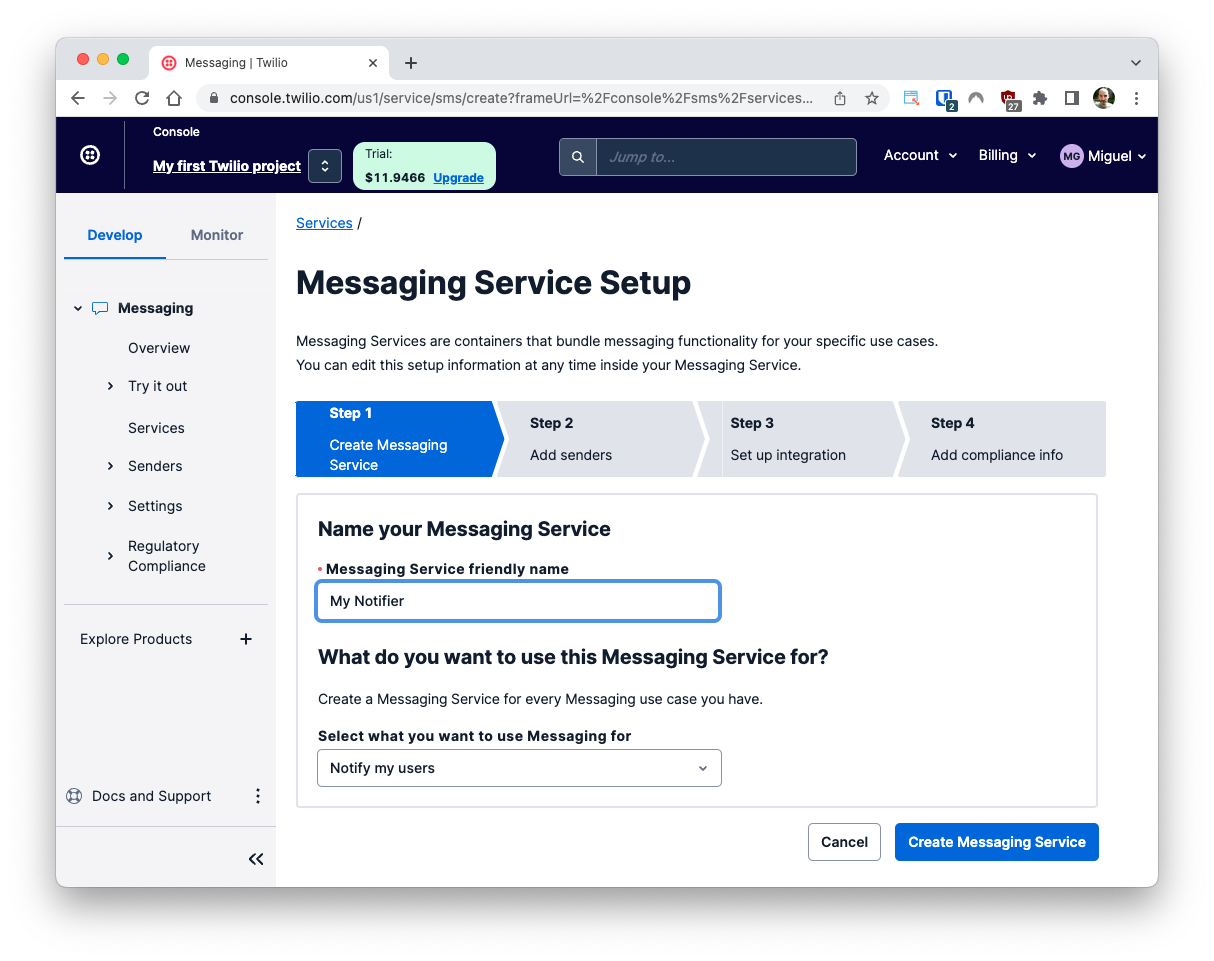Open the 1Password extension icon
The height and width of the screenshot is (961, 1214).
[x=944, y=98]
